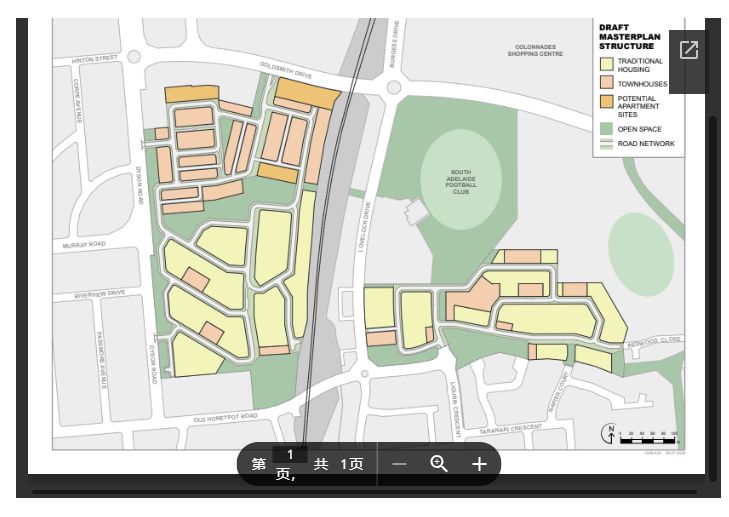Click the Lovelock Drive label
Viewport: 729px width, 517px height.
(x=364, y=227)
